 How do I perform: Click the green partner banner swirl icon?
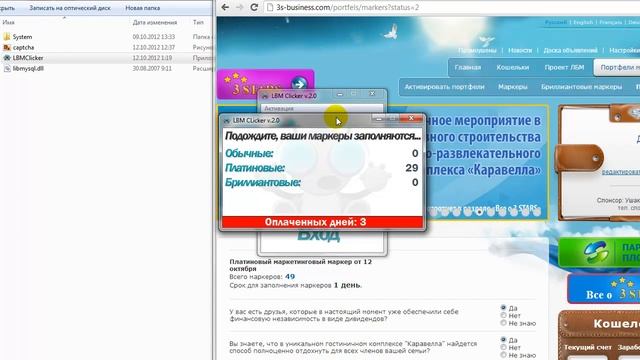pyautogui.click(x=596, y=252)
